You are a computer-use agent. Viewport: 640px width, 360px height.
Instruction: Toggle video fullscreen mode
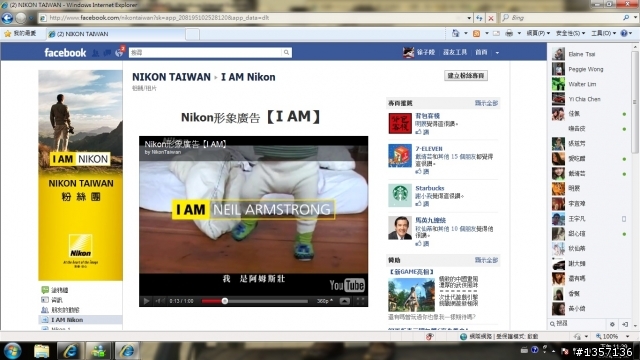(360, 301)
